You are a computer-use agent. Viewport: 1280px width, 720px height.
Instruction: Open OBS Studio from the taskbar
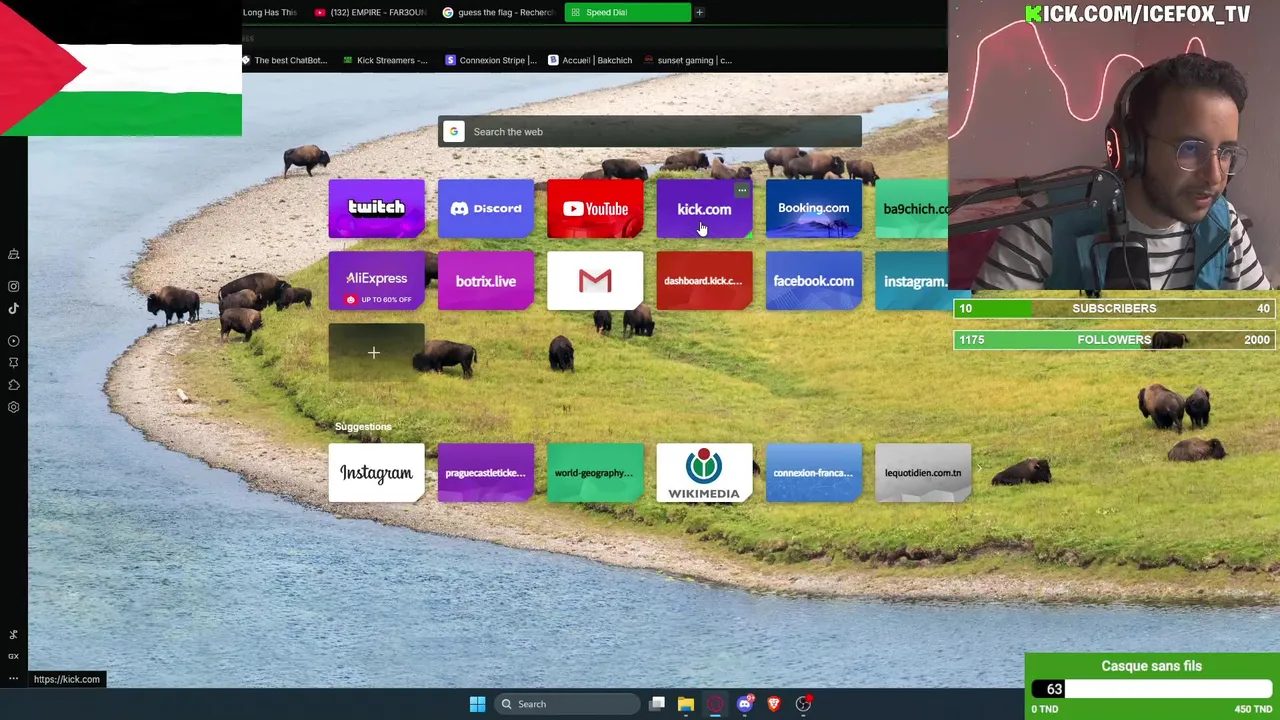tap(803, 704)
